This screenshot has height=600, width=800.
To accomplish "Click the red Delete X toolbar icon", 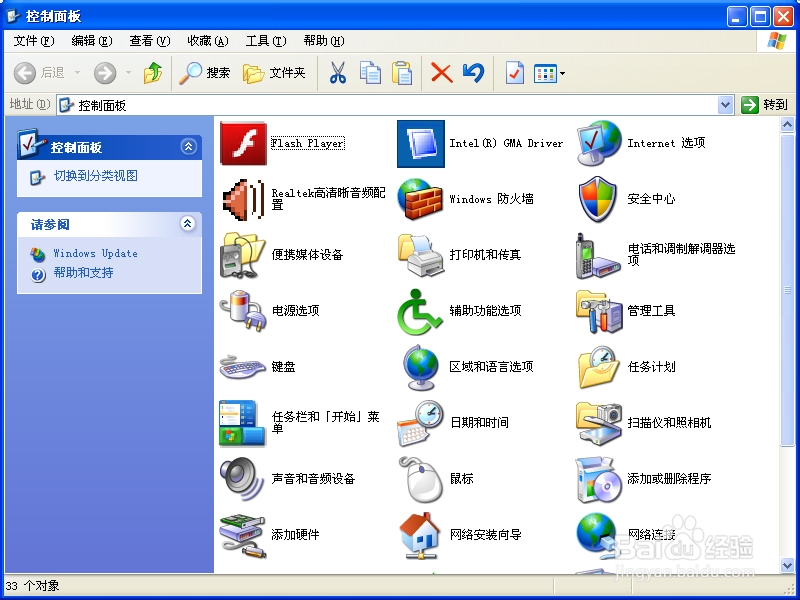I will click(x=442, y=73).
